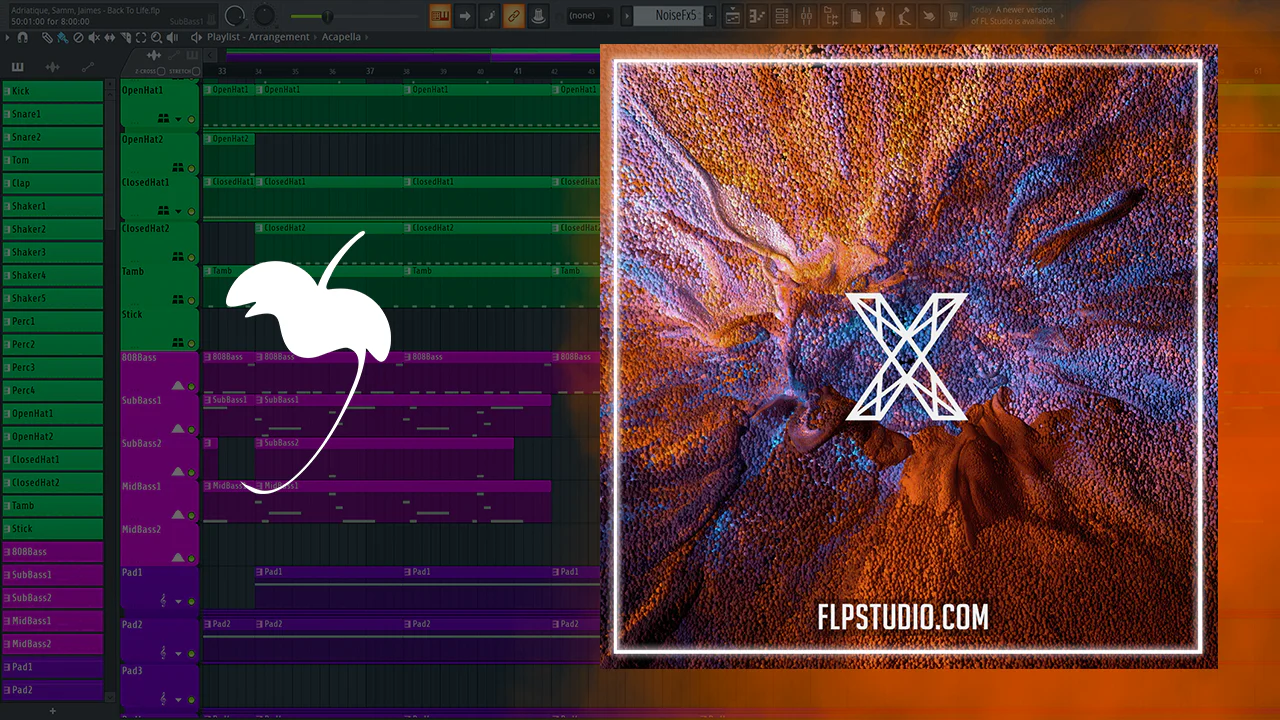Show automation clips in picker panel
The image size is (1280, 720).
coord(88,66)
